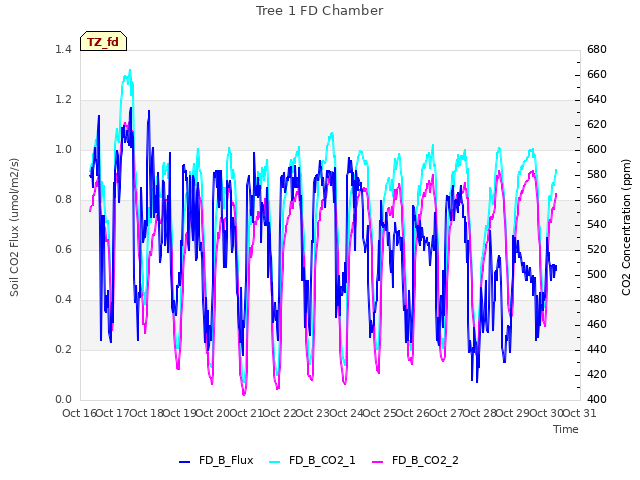Click the CO2 Concentration (ppm) axis title
640x480 pixels.
pos(626,227)
